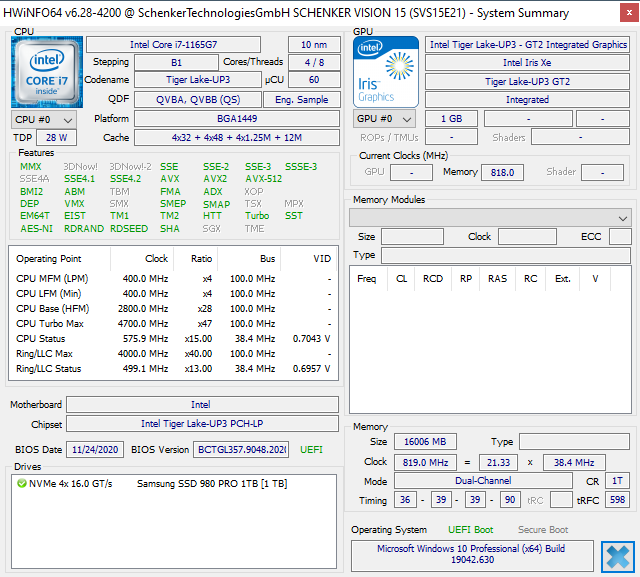Screen dimensions: 640x577
Task: Click the Intel Tiger Lake-UP3 PCH-LP chipset field
Action: click(203, 424)
